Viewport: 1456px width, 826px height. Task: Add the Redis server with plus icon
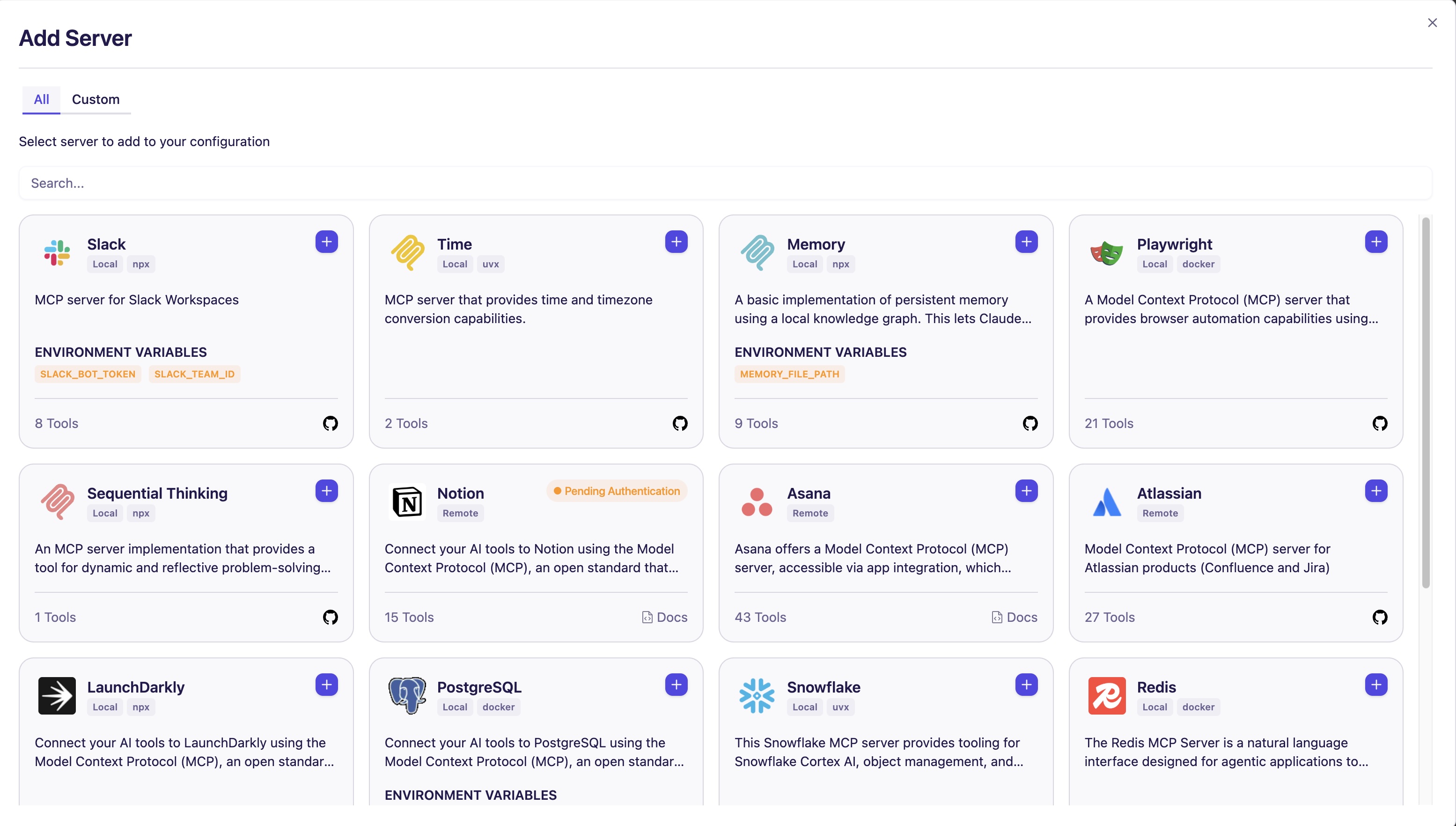pyautogui.click(x=1376, y=685)
